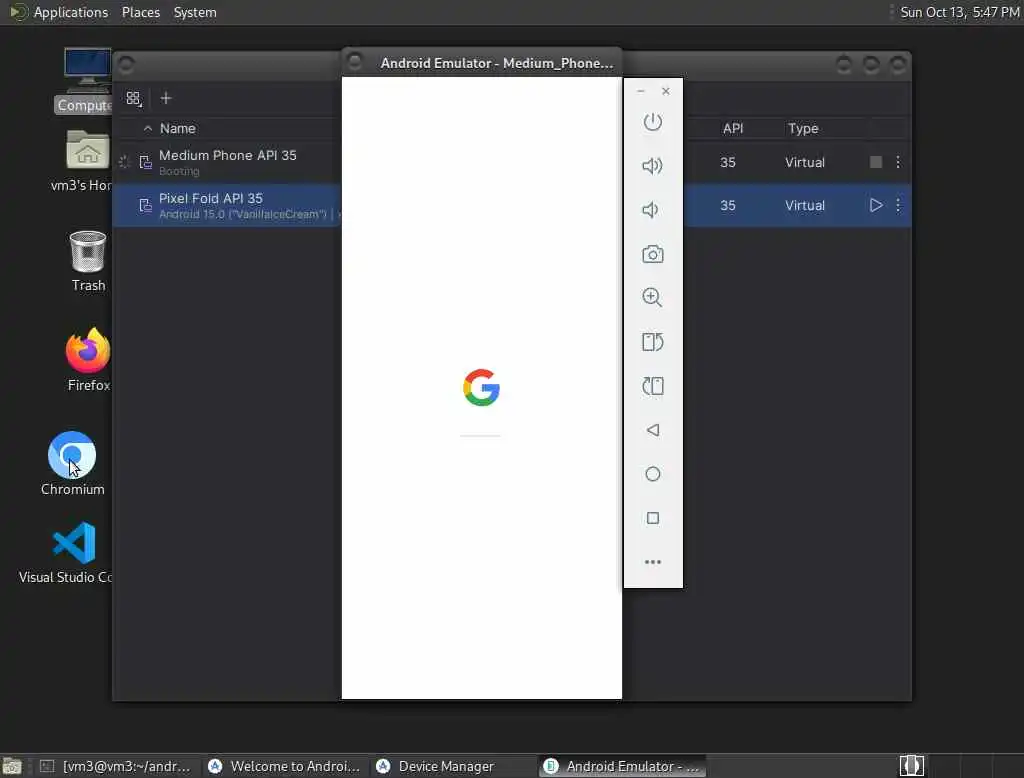Tap the emulator Back triangle button
Viewport: 1024px width, 778px height.
(652, 430)
